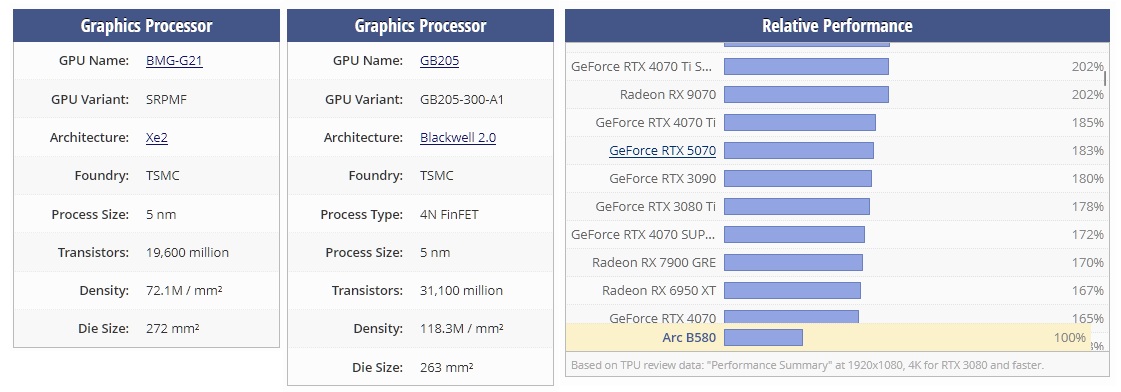Screen dimensions: 1121x392
Task: Select the 31,100 million transistors value
Action: pyautogui.click(x=461, y=290)
